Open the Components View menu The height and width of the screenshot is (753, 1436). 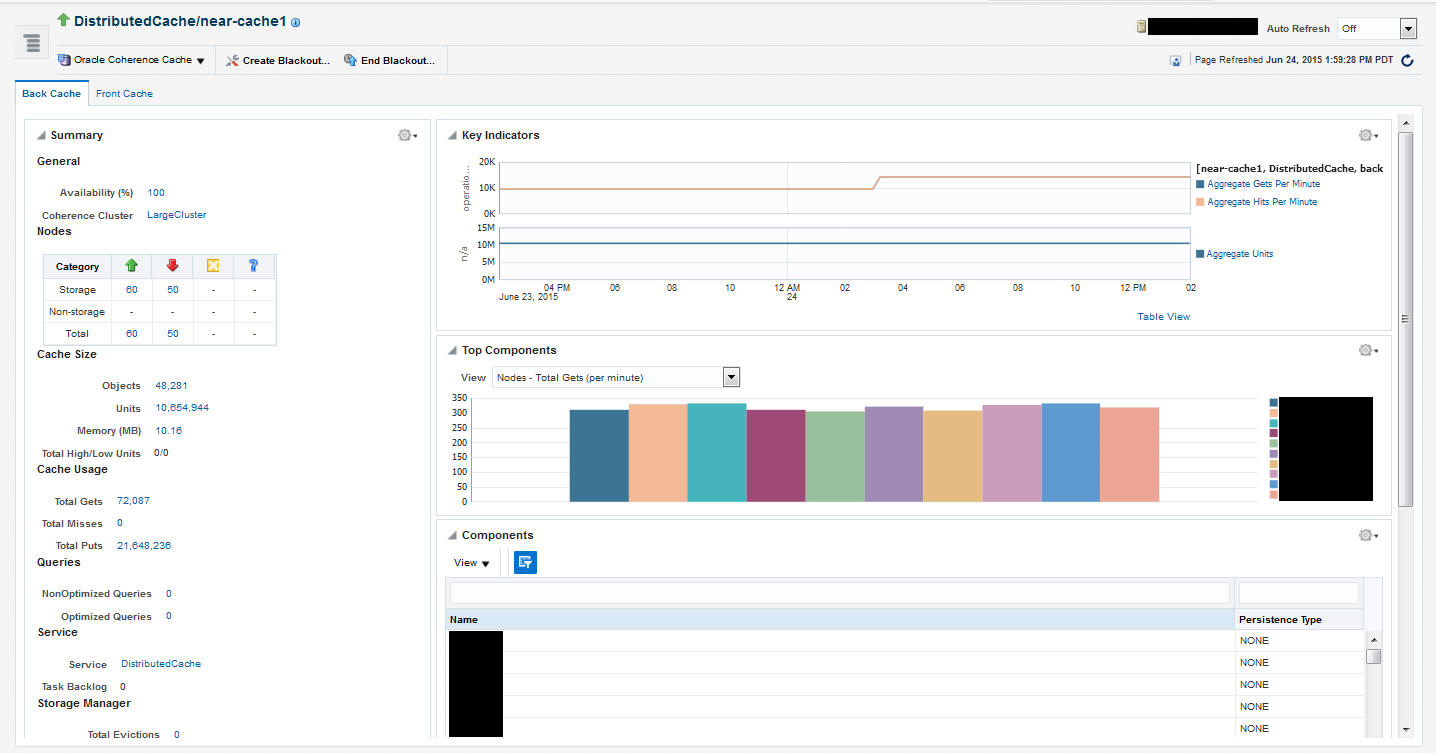pos(472,563)
